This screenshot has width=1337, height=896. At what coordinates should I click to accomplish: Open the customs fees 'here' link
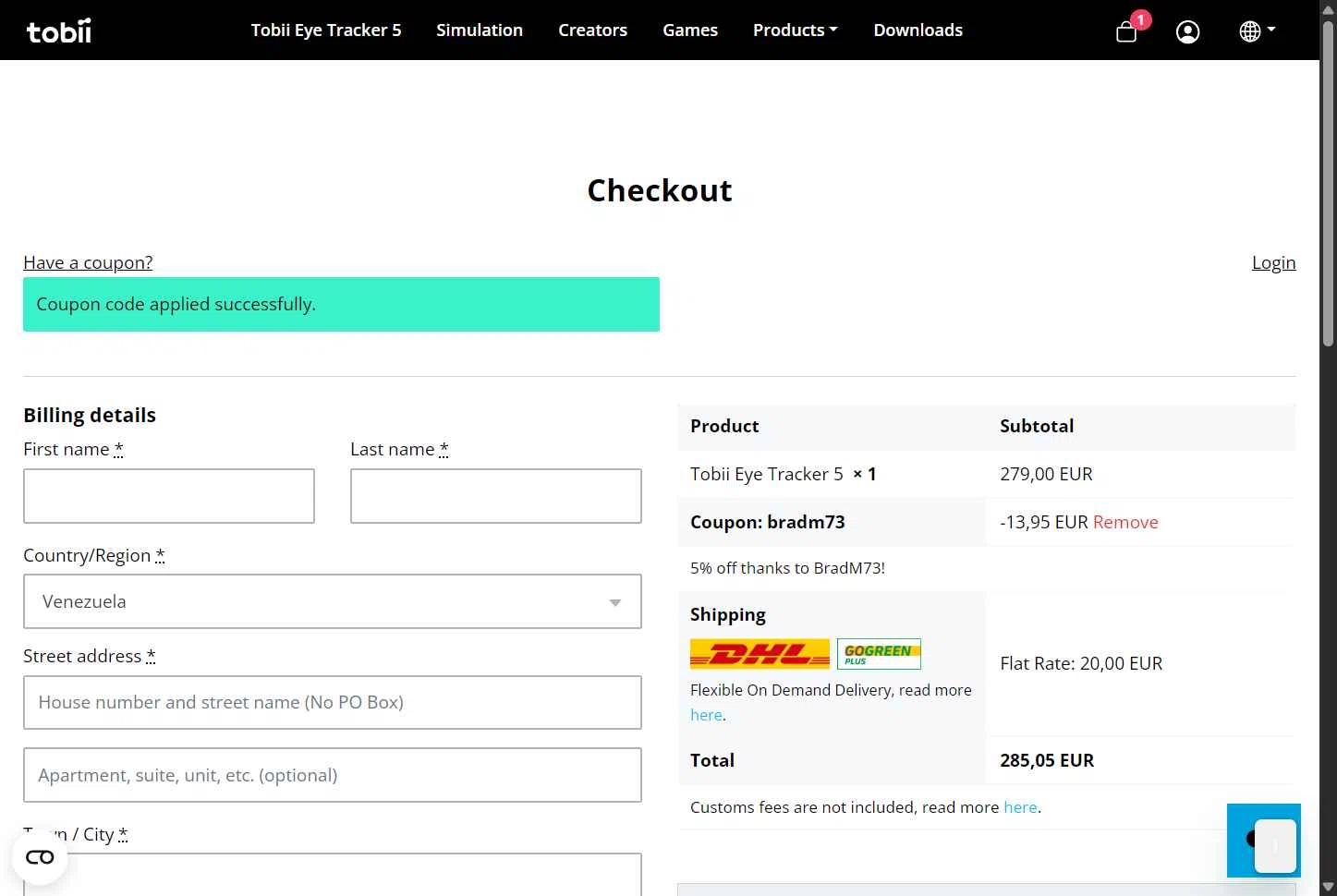[1020, 807]
